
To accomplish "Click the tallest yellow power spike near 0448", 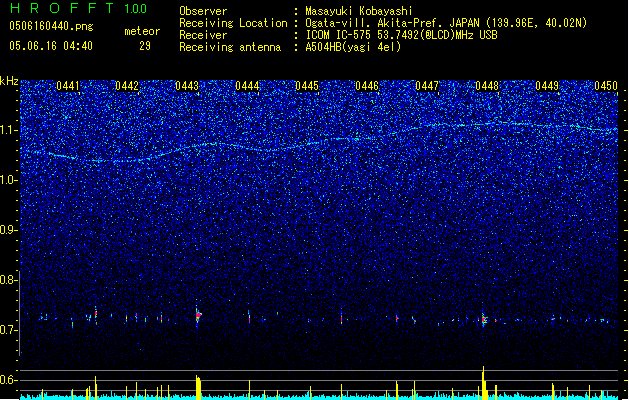I will coord(483,382).
